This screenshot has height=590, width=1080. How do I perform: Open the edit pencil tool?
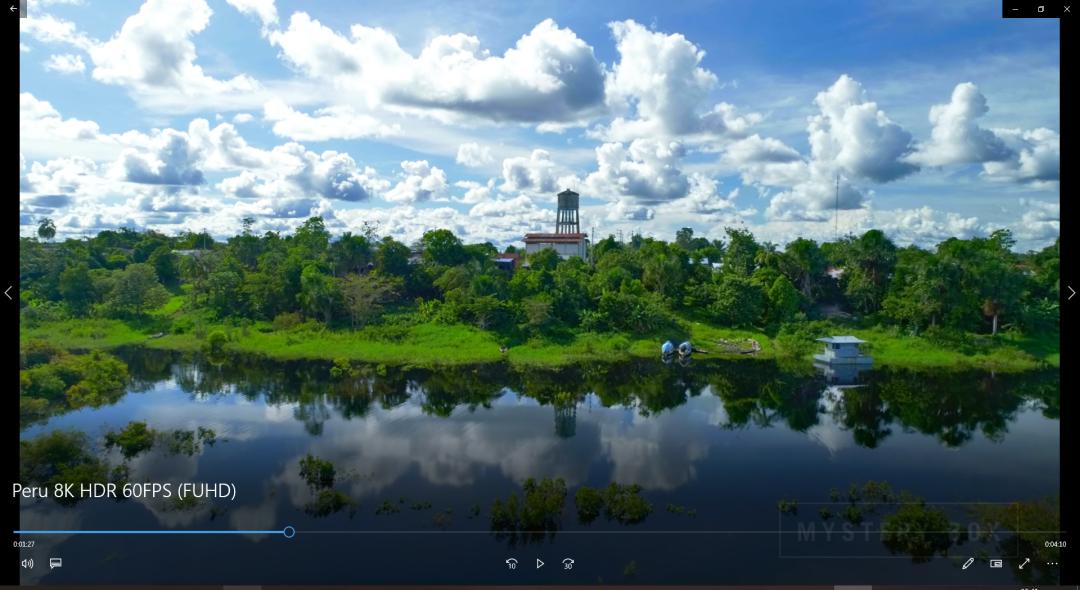968,563
